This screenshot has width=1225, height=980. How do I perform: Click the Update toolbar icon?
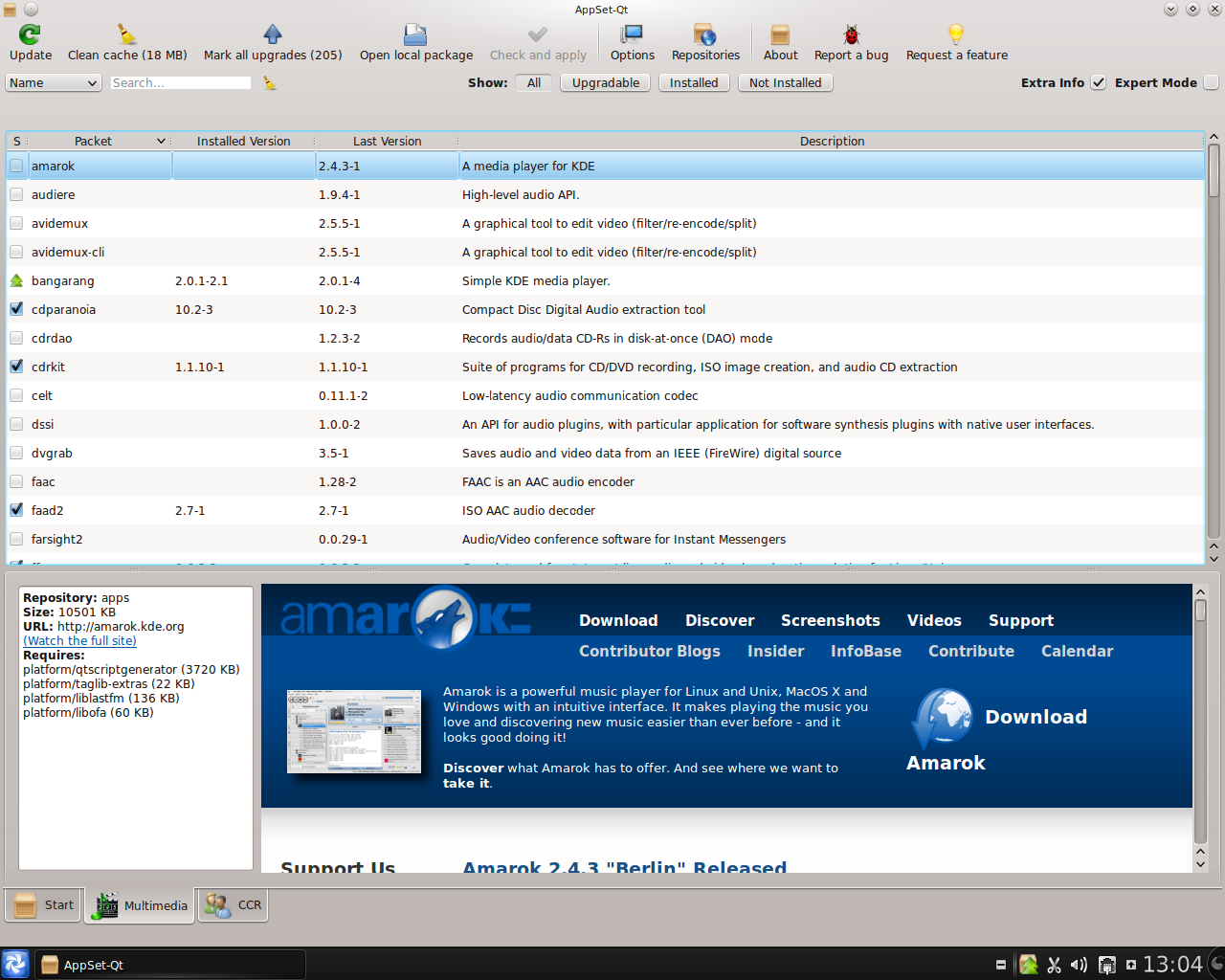[30, 35]
